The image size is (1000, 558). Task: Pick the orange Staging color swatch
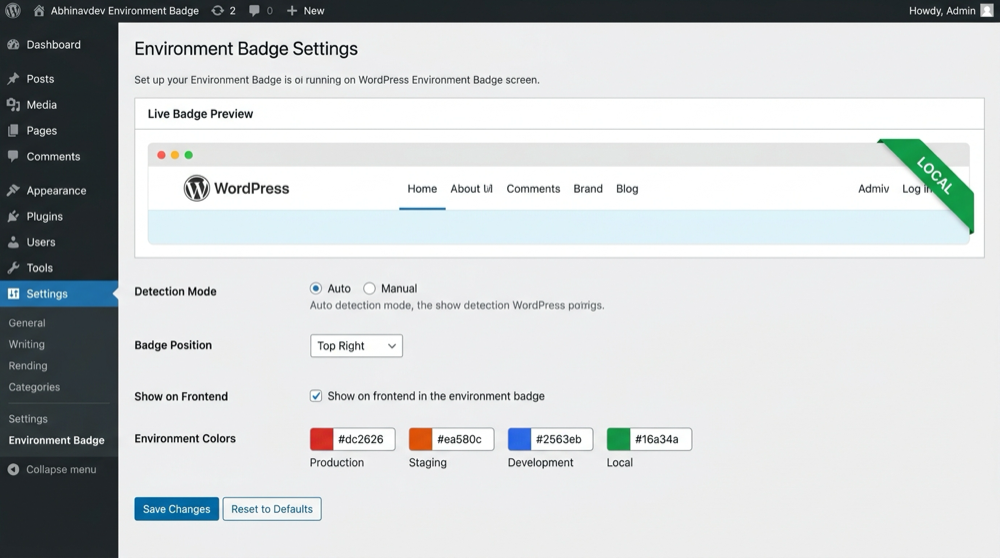(x=420, y=439)
